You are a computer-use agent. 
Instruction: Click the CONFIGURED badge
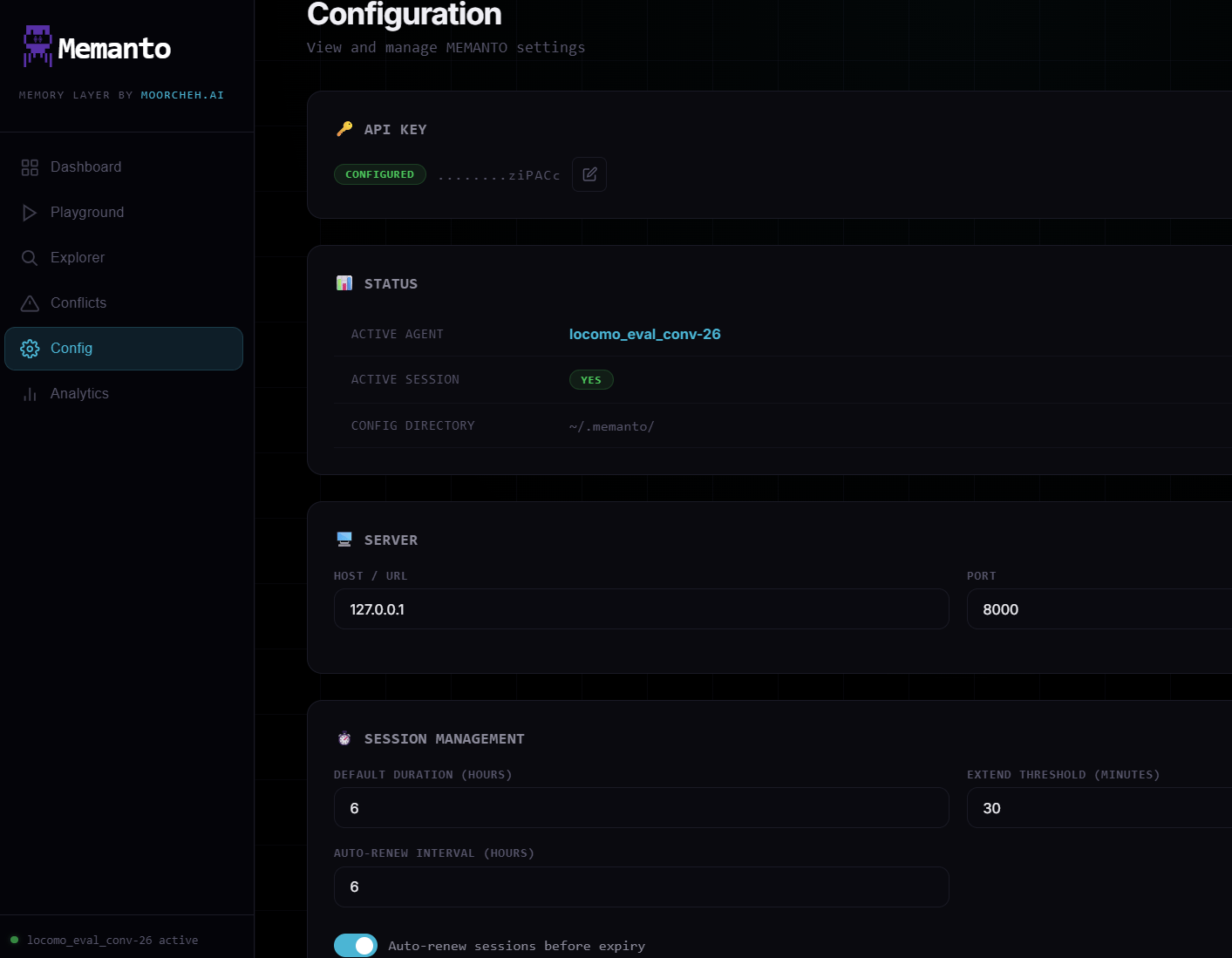click(379, 174)
